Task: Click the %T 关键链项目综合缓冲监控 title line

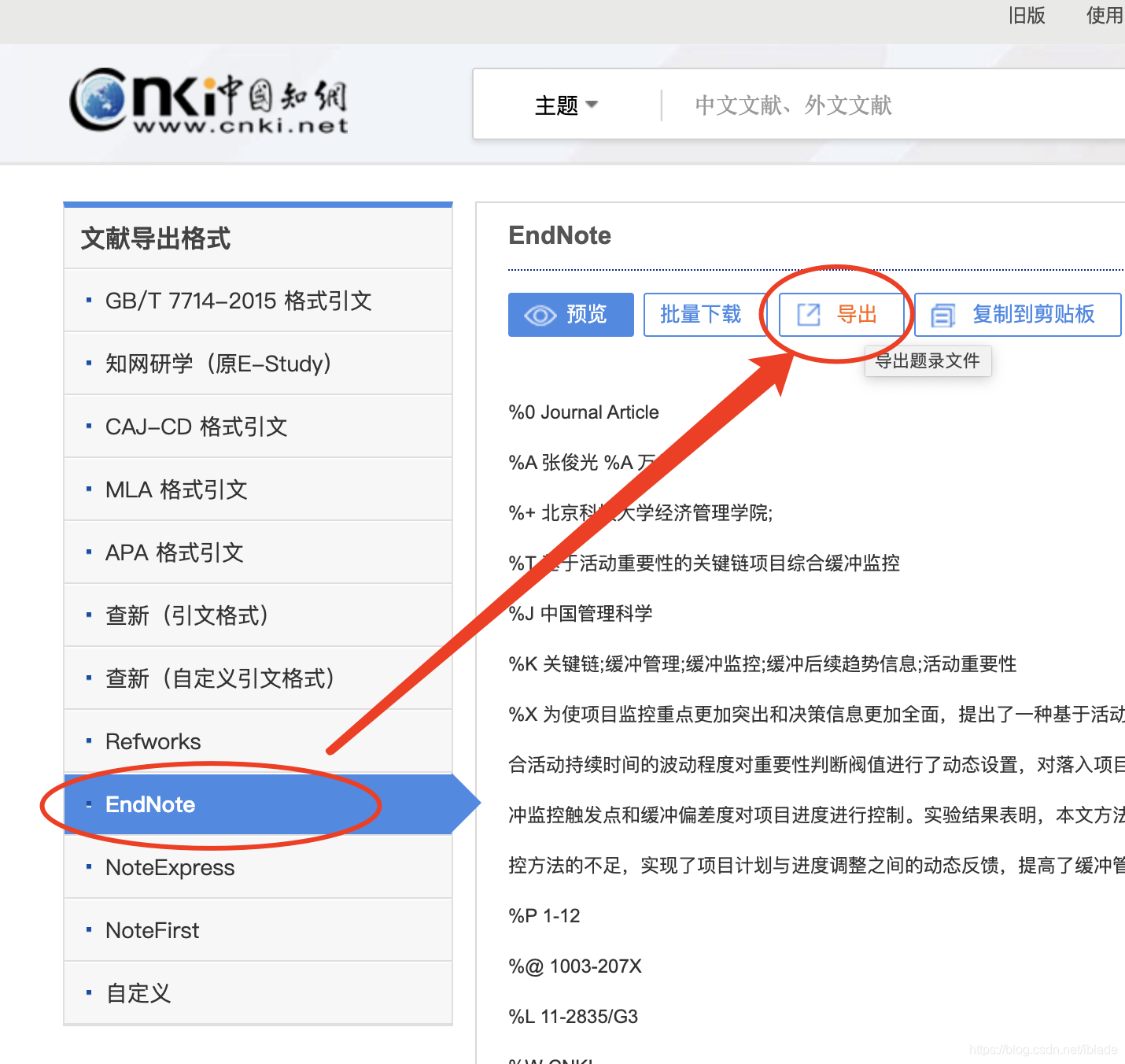Action: [704, 563]
